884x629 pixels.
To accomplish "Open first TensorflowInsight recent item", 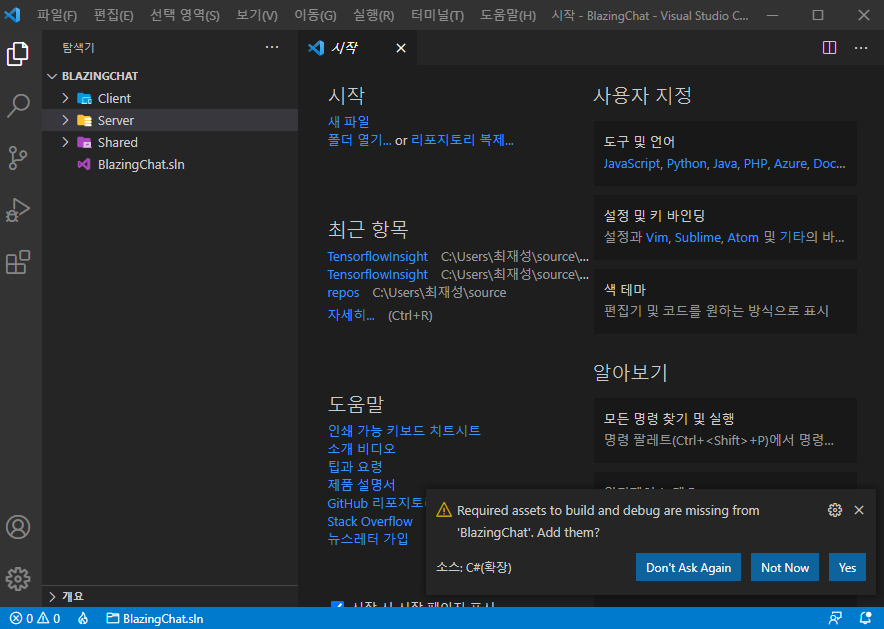I will (x=377, y=256).
